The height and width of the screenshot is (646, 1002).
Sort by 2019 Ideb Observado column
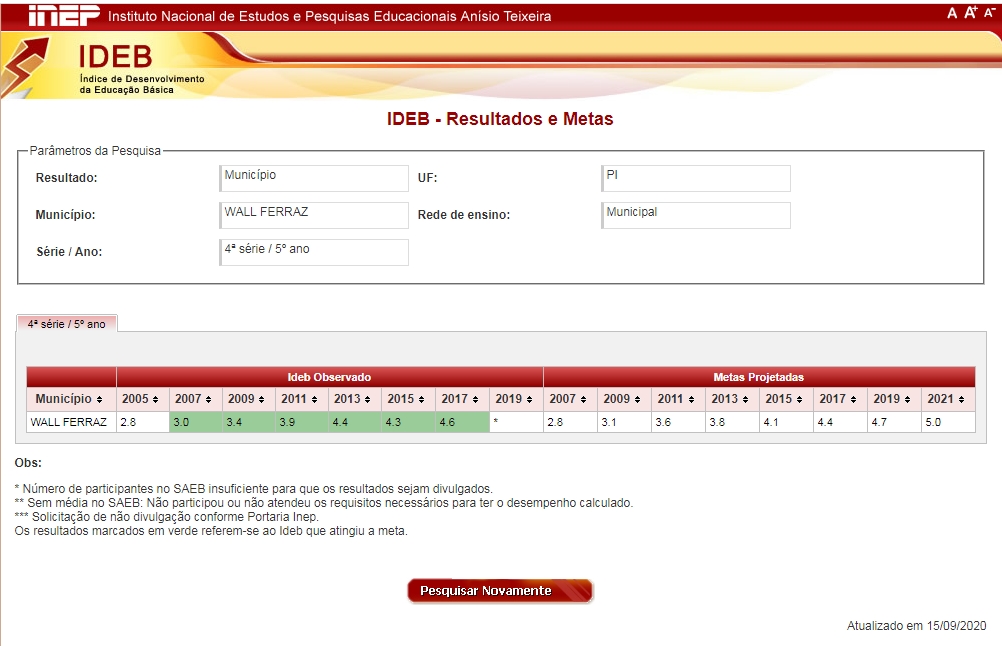click(516, 399)
